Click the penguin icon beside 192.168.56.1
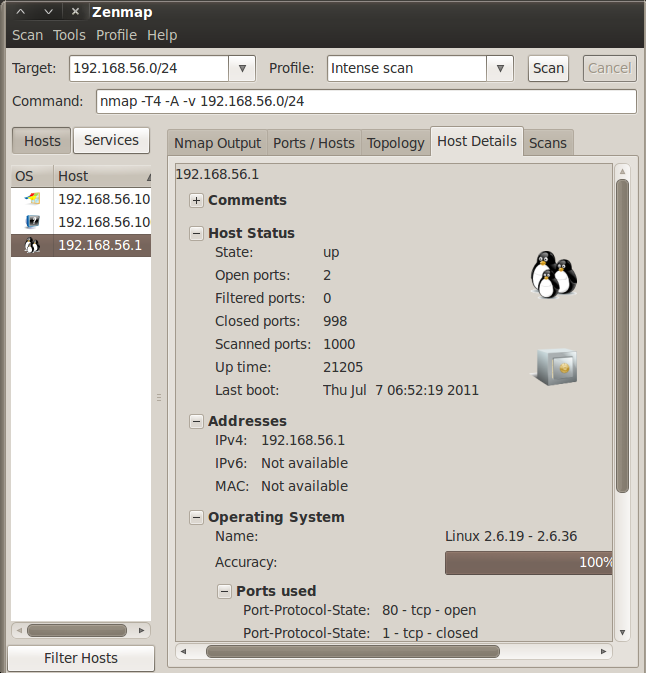The width and height of the screenshot is (646, 673). [32, 246]
